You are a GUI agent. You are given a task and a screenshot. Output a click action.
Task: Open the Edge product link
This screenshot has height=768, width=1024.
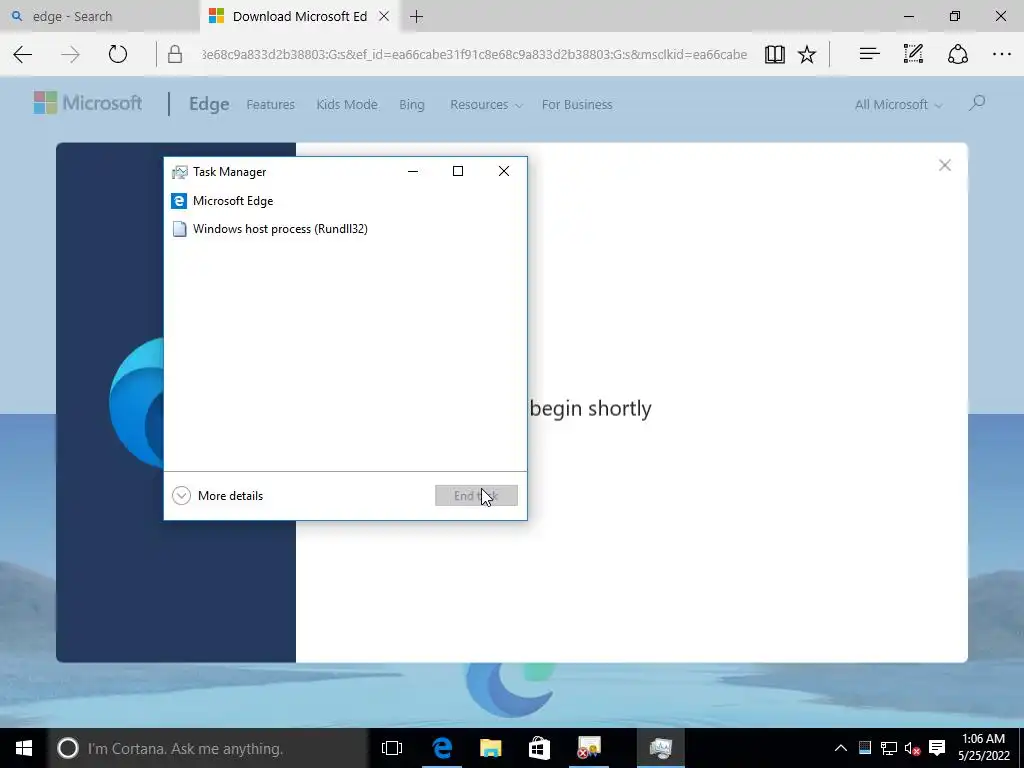coord(209,104)
